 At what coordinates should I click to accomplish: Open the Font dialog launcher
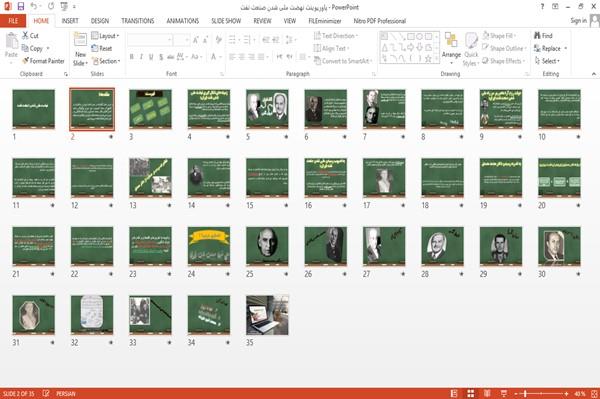click(x=222, y=74)
